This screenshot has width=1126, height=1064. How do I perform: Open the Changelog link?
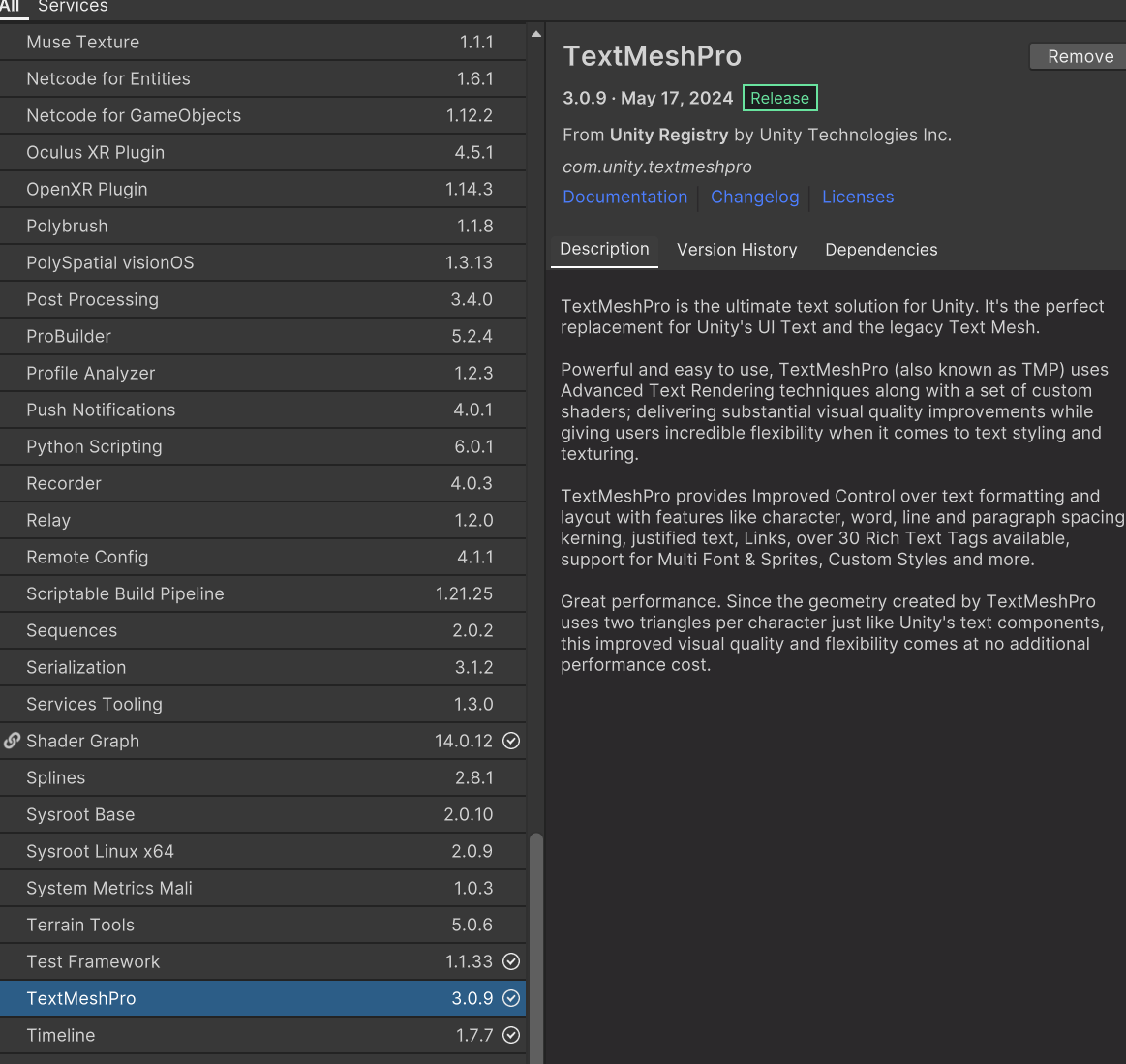coord(754,197)
